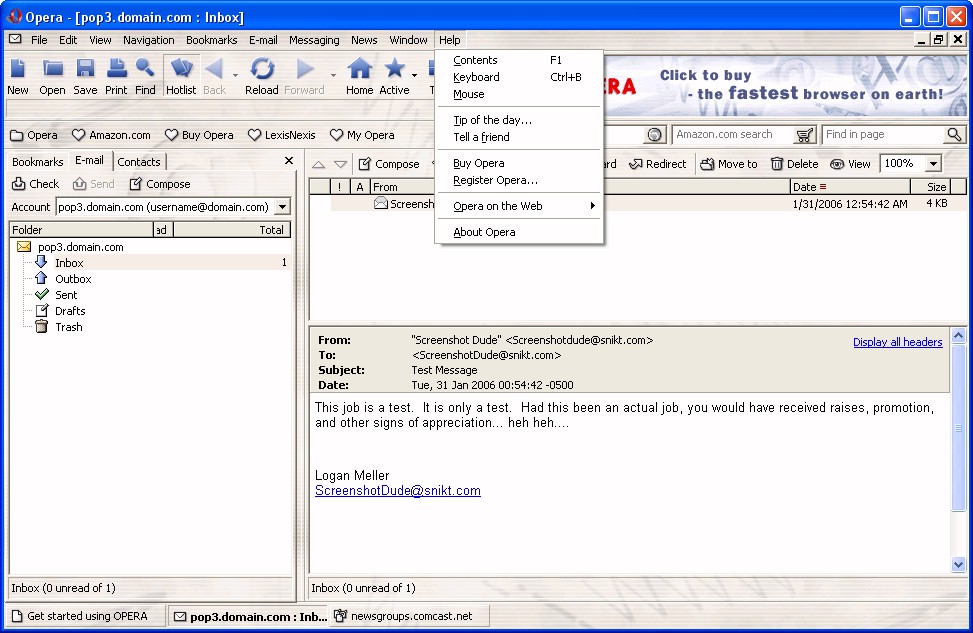
Task: Open the Opera bookmark folder
Action: pos(34,135)
